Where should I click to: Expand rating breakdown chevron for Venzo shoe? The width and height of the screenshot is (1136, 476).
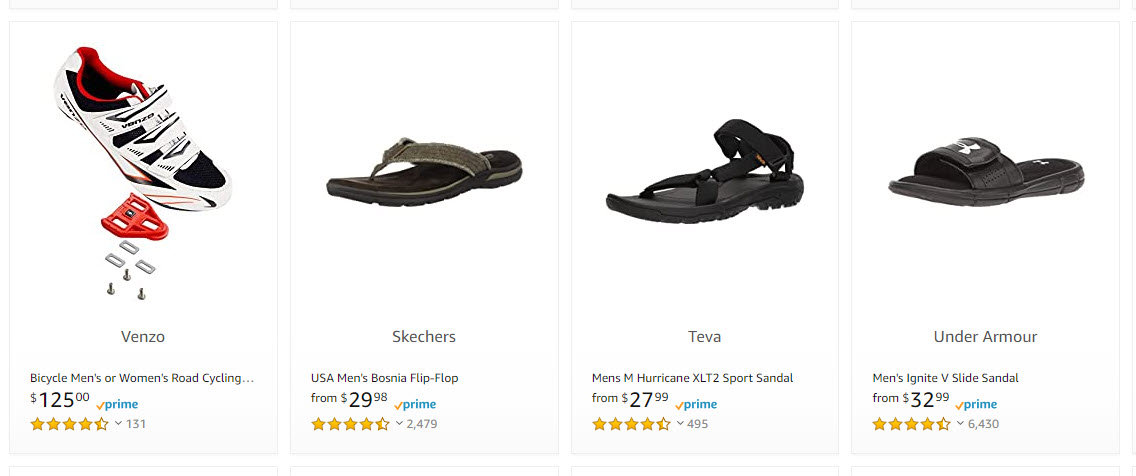tap(118, 423)
